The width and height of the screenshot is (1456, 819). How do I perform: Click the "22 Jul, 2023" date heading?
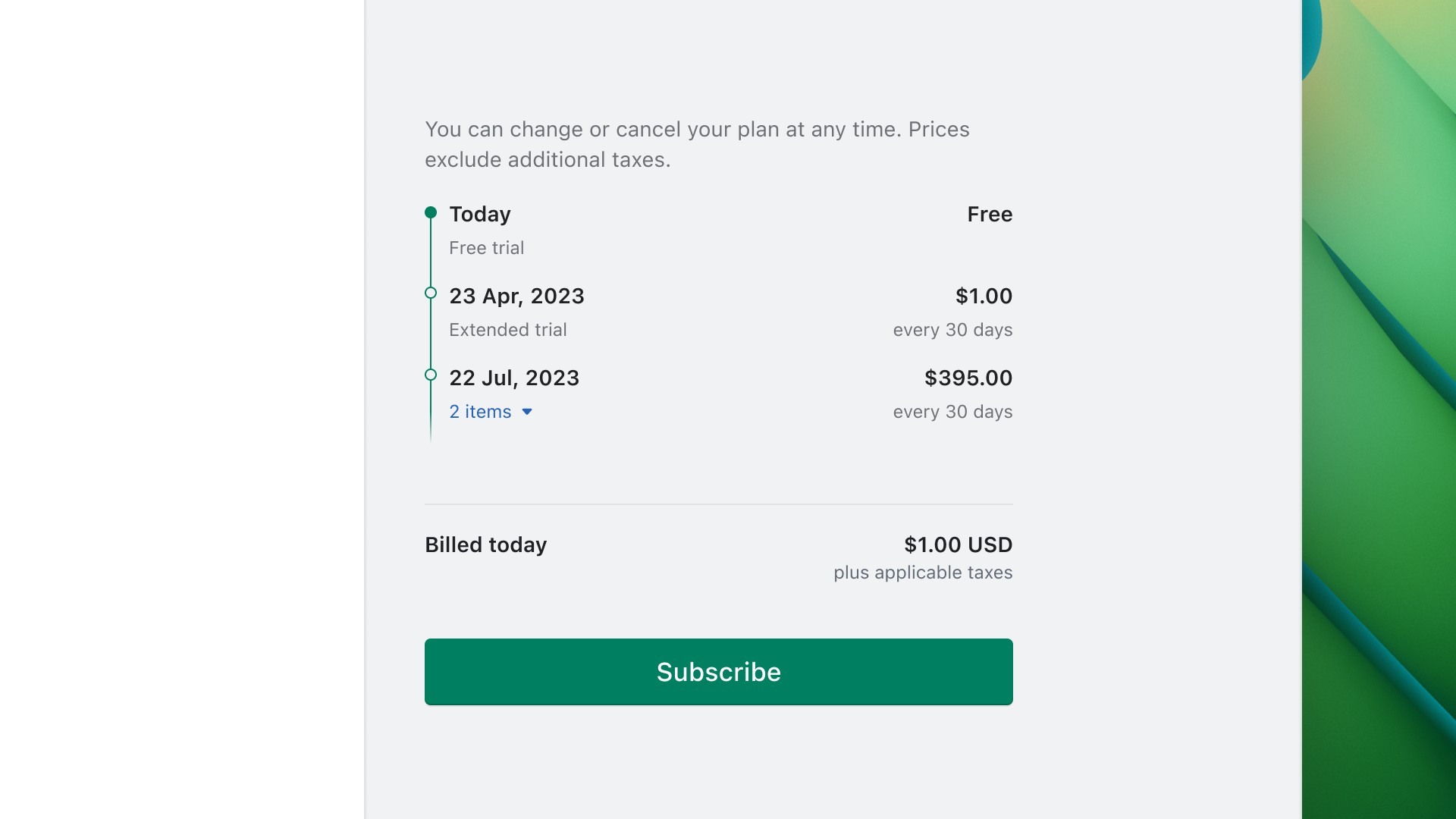[x=514, y=378]
